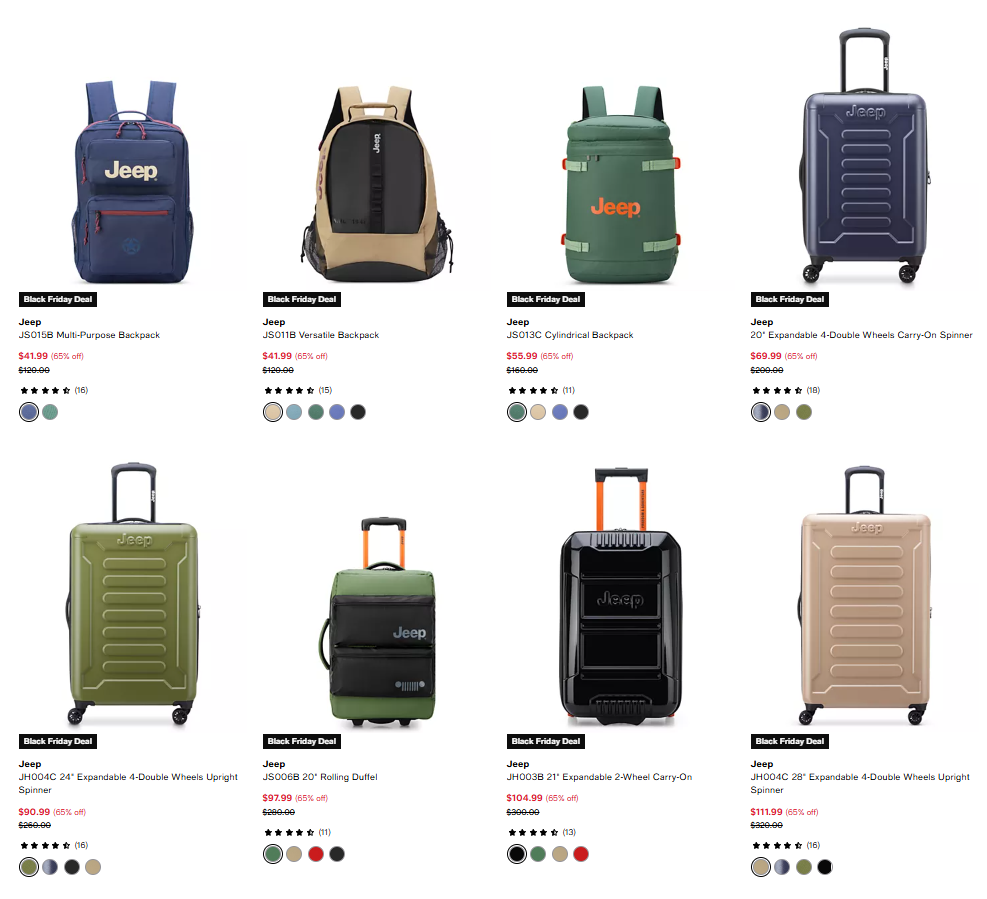Choose olive swatch for 20" Carry-On Spinner
Image resolution: width=987 pixels, height=899 pixels.
pos(804,412)
